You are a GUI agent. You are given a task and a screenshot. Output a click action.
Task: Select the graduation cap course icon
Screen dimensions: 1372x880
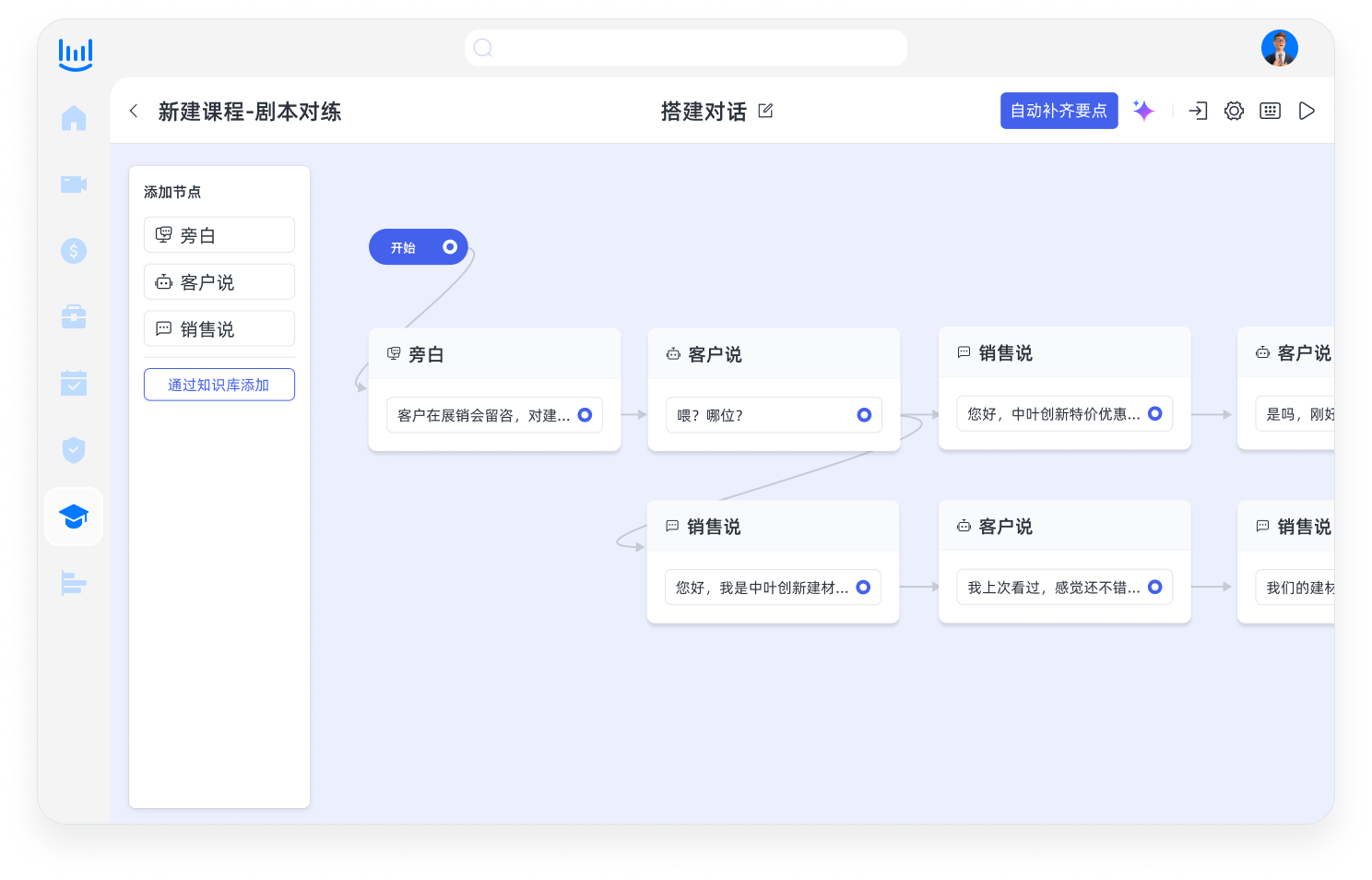tap(74, 517)
